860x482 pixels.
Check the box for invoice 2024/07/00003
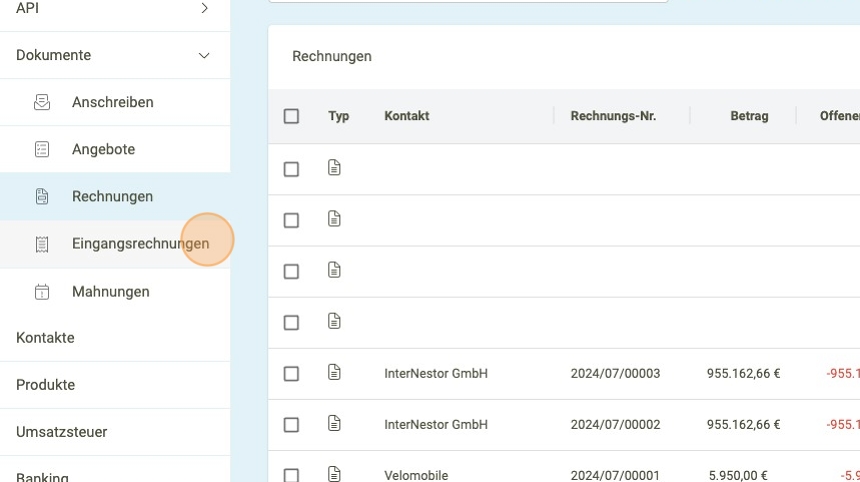pyautogui.click(x=291, y=374)
